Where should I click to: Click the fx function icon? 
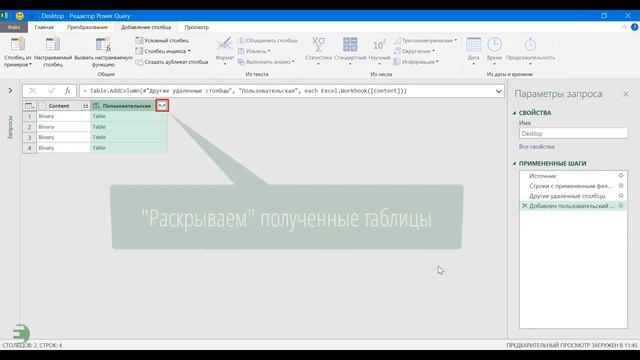pyautogui.click(x=67, y=91)
